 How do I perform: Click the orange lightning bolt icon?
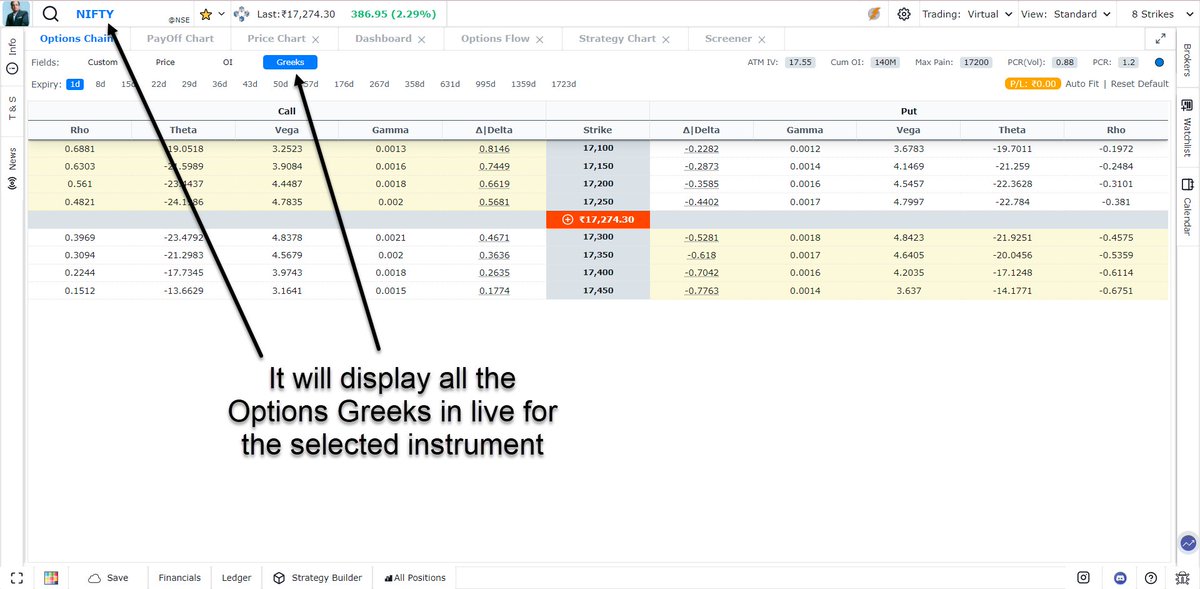(x=872, y=14)
